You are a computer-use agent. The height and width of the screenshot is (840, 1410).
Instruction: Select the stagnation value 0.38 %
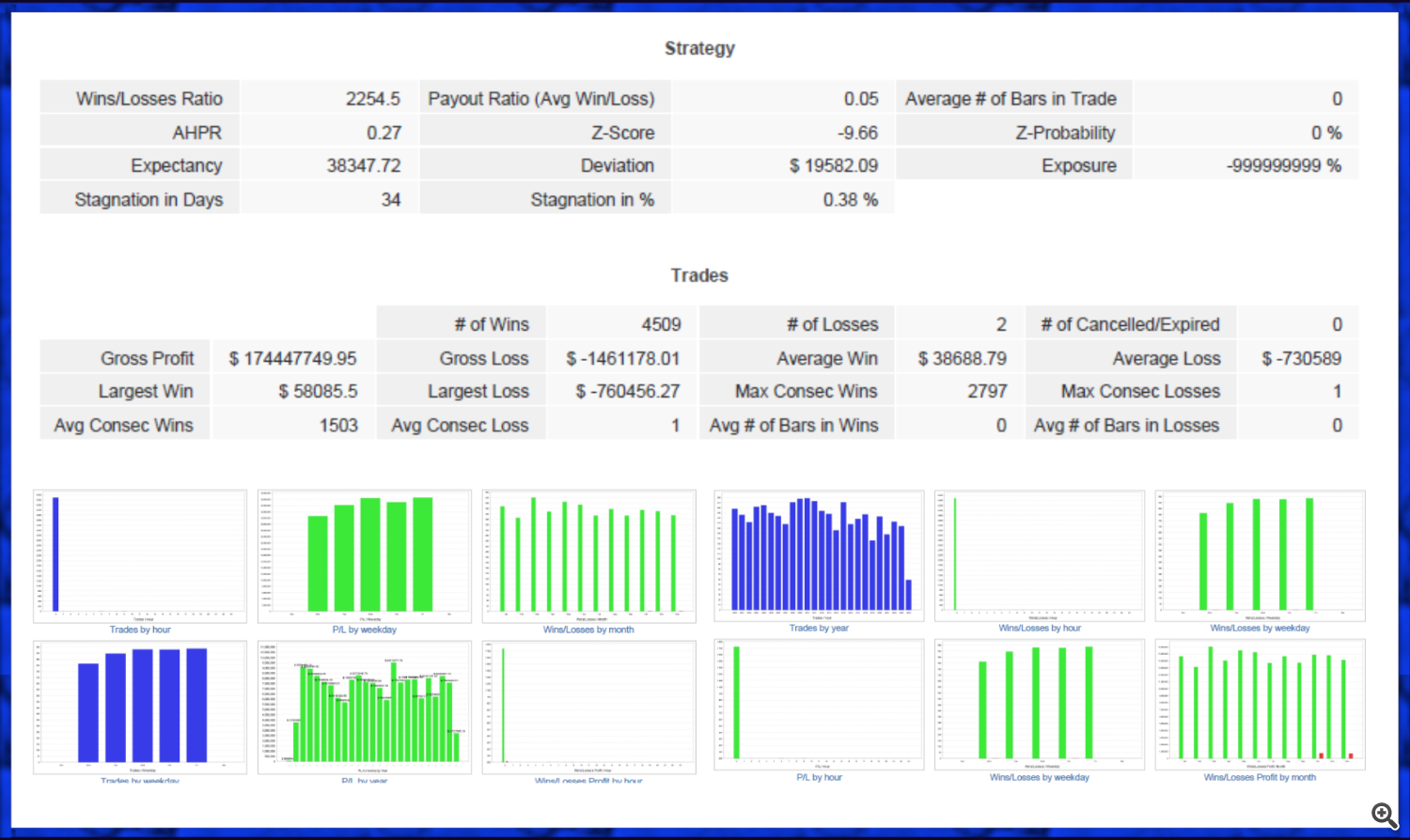click(851, 199)
